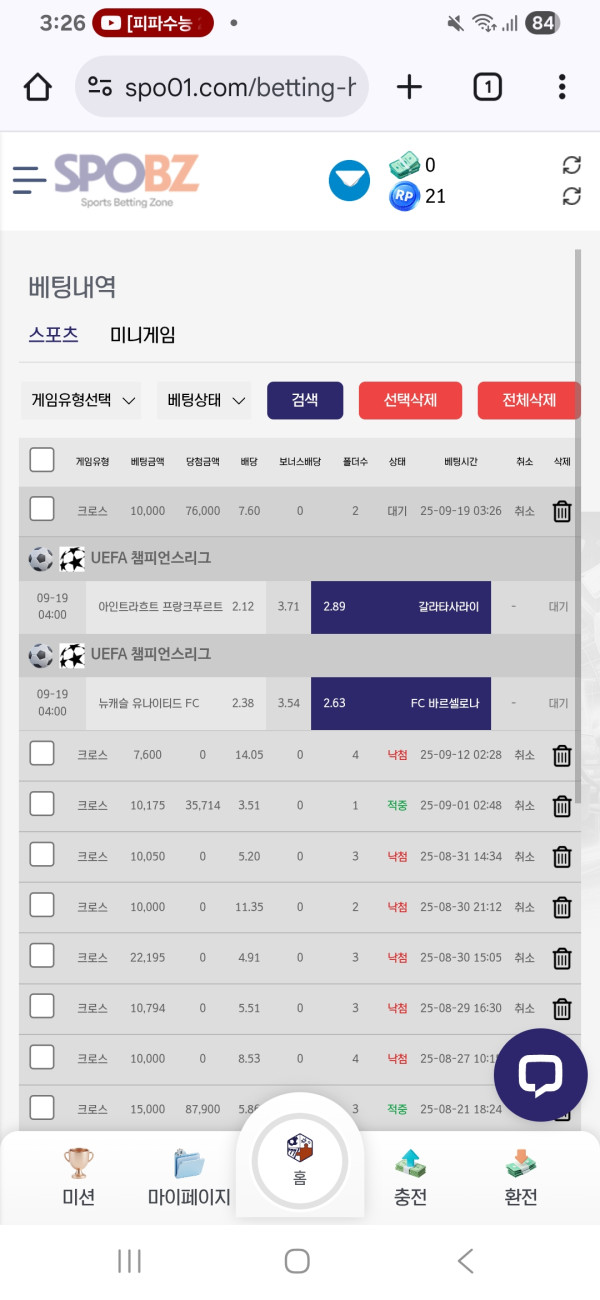Go to browser home page
This screenshot has height=1300, width=600.
tap(38, 88)
